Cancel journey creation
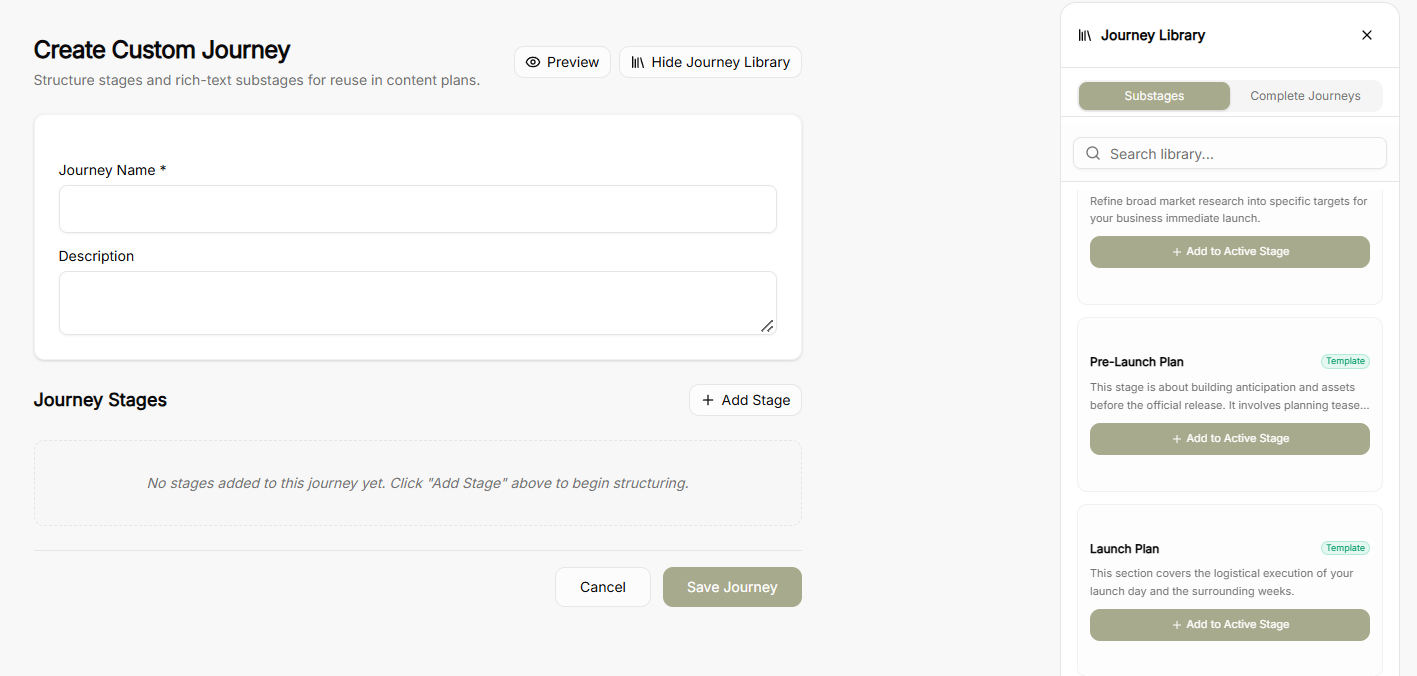1417x676 pixels. pyautogui.click(x=603, y=587)
